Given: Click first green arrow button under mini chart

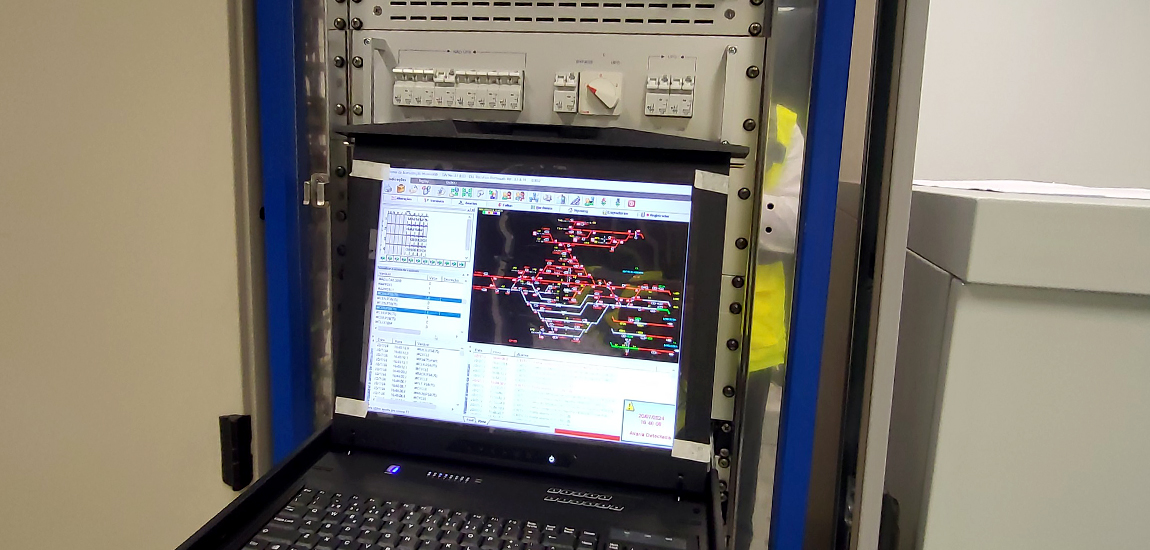Looking at the screenshot, I should click(x=383, y=258).
